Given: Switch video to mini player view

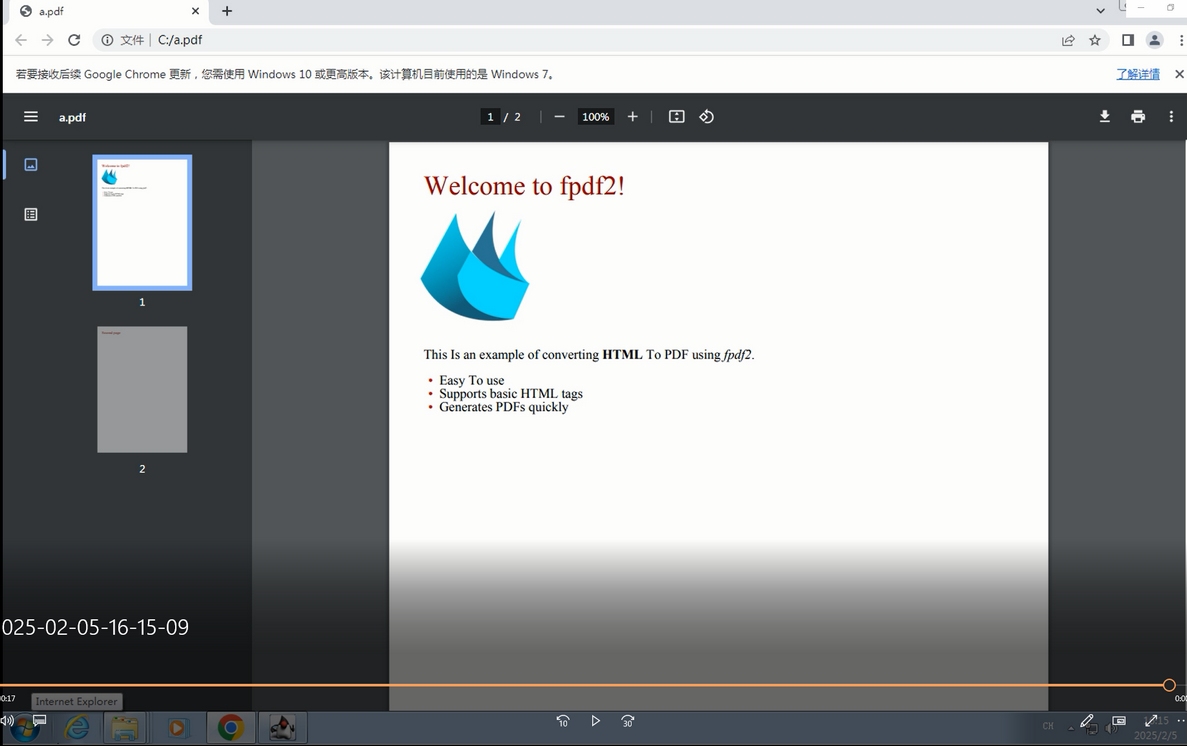Looking at the screenshot, I should 1119,721.
